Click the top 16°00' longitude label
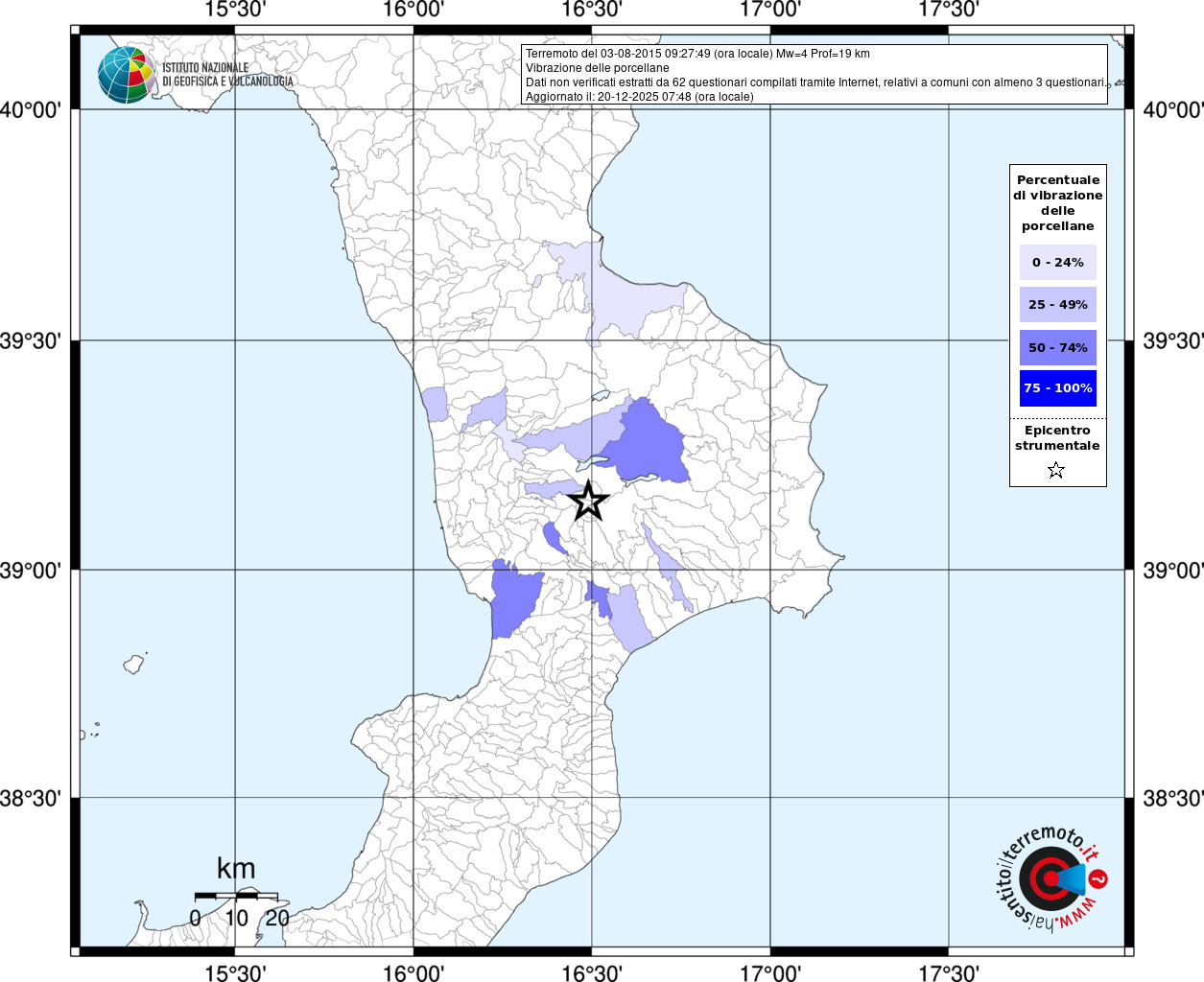 (413, 10)
